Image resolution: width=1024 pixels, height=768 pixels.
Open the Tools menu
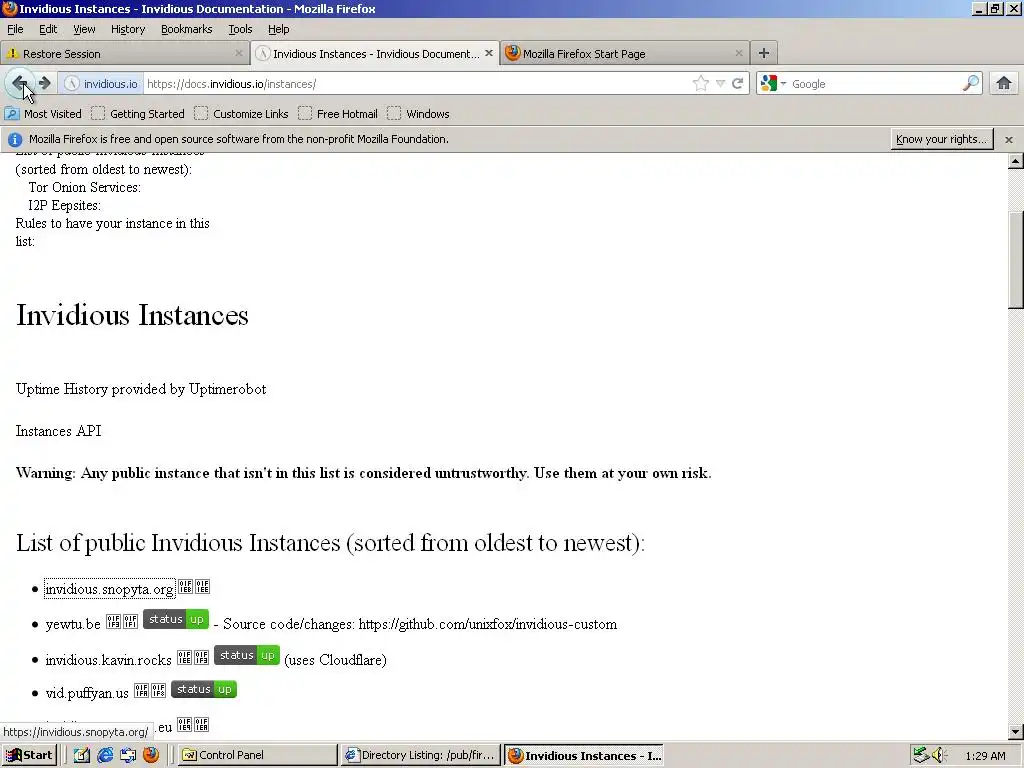[240, 29]
